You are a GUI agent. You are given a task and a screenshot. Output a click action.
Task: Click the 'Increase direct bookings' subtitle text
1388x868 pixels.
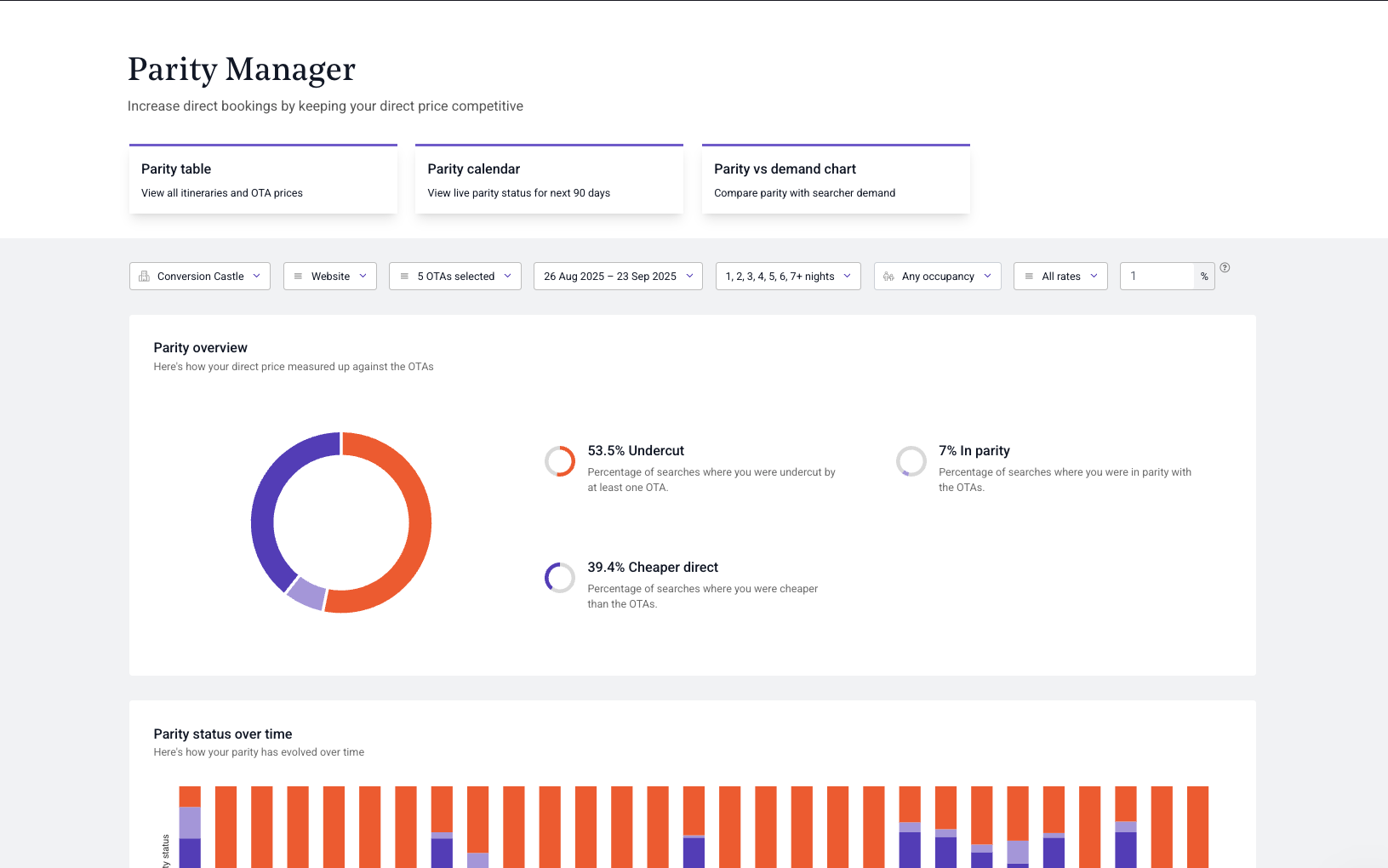pos(325,106)
